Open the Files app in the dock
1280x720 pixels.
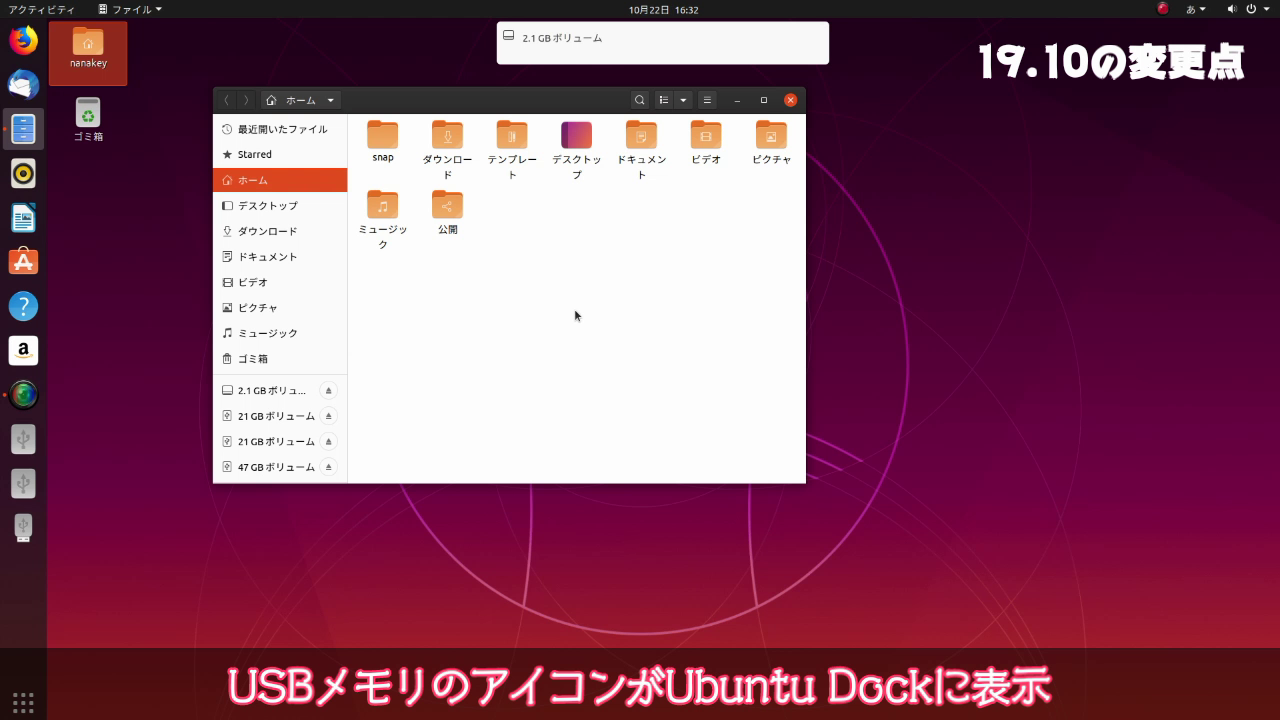23,129
